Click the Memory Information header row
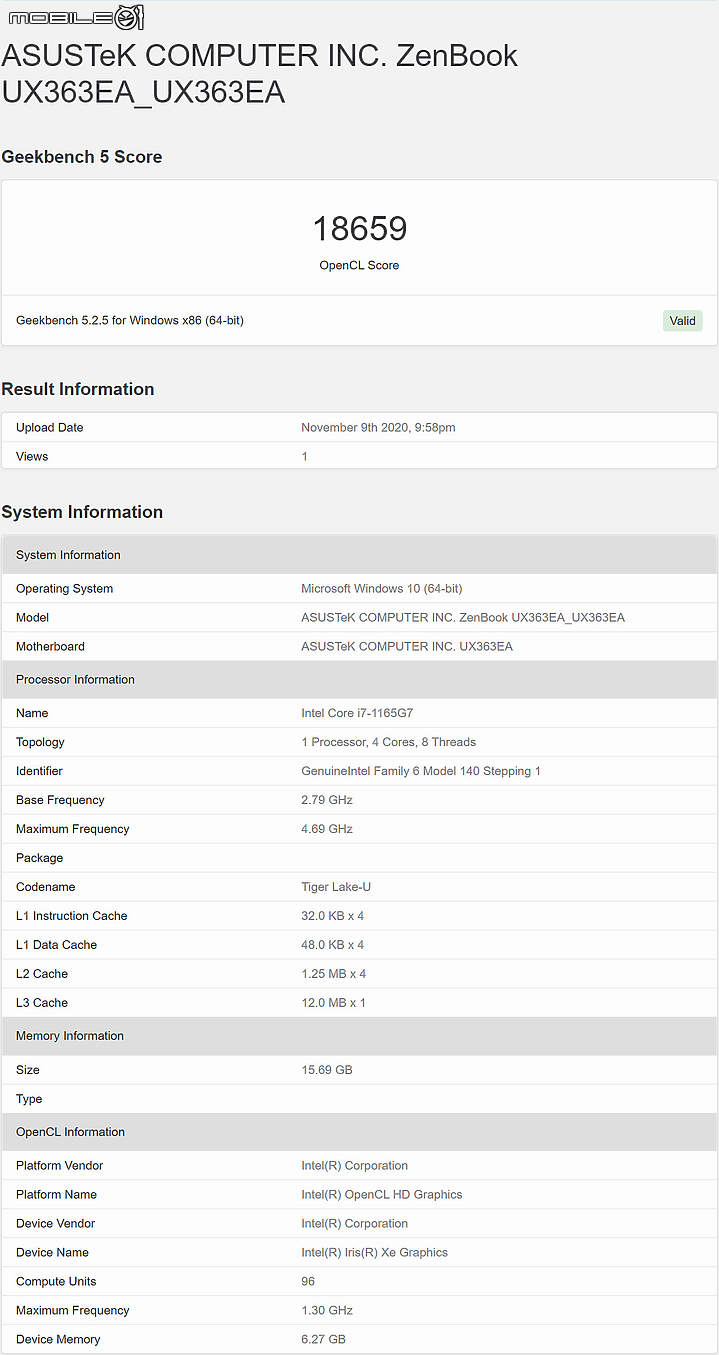This screenshot has height=1355, width=719. [359, 1037]
